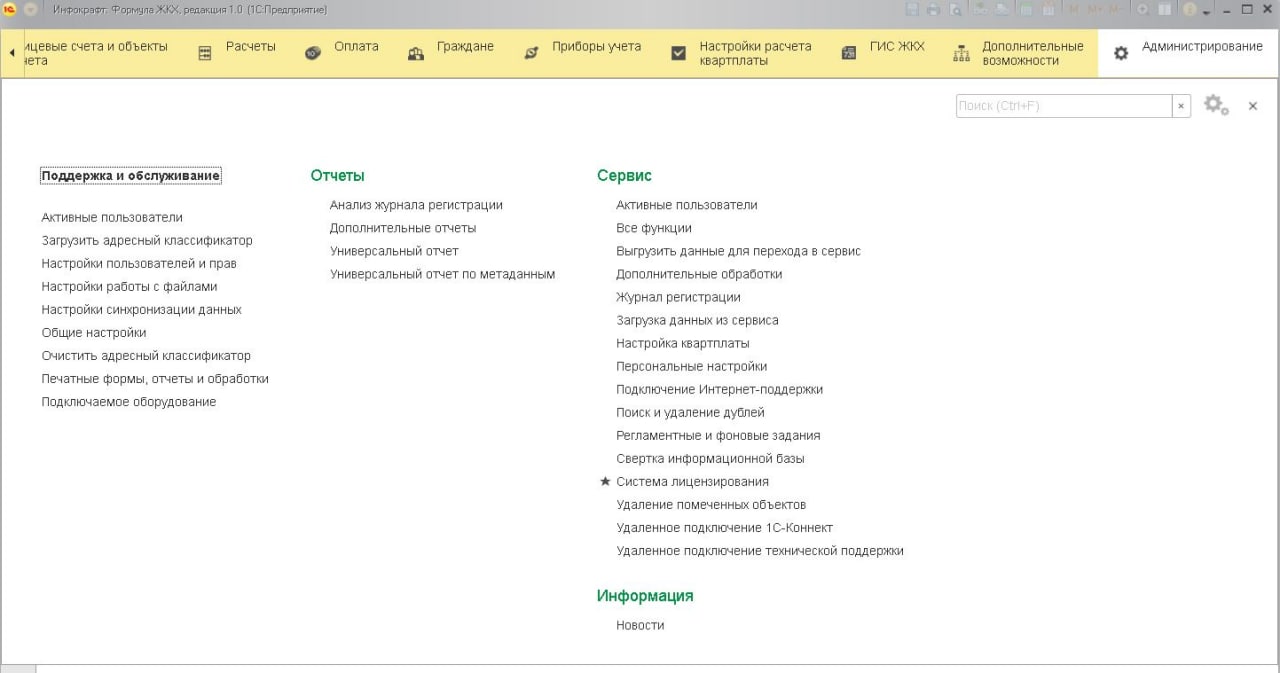
Task: Open Свертка информационной базы
Action: tap(710, 458)
